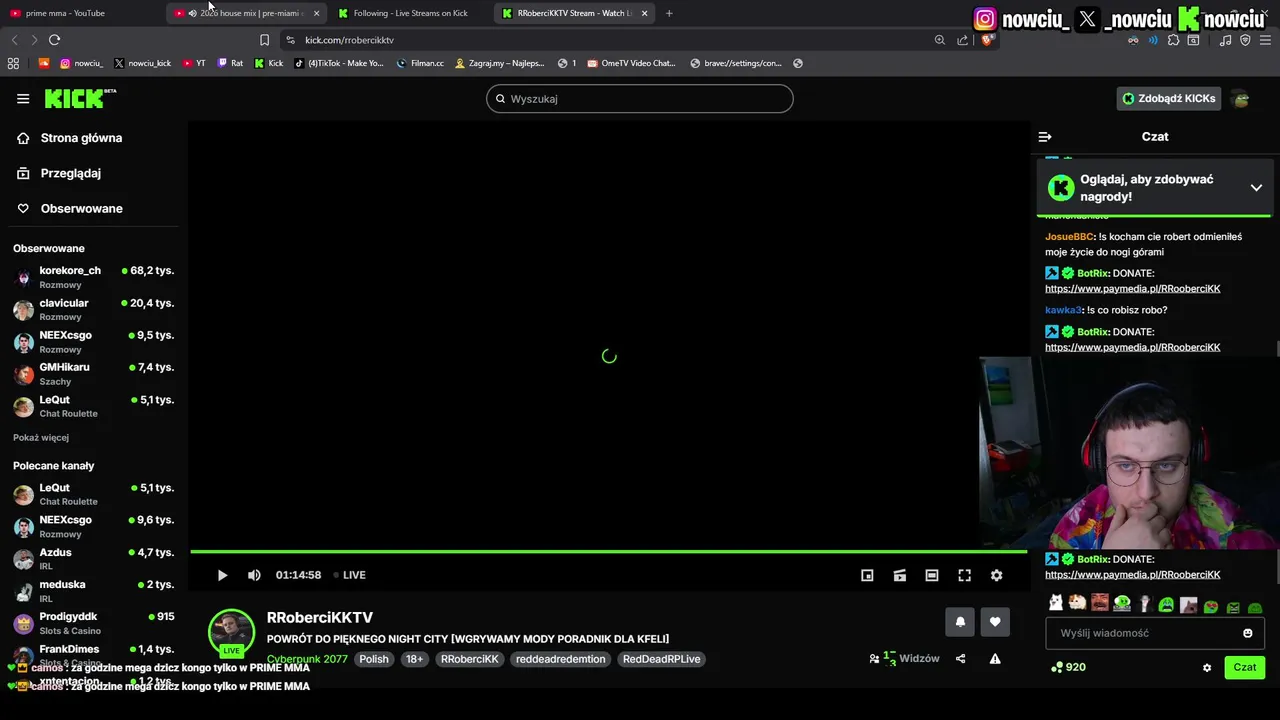This screenshot has width=1280, height=720.
Task: Open chat settings gear icon
Action: [x=1207, y=667]
